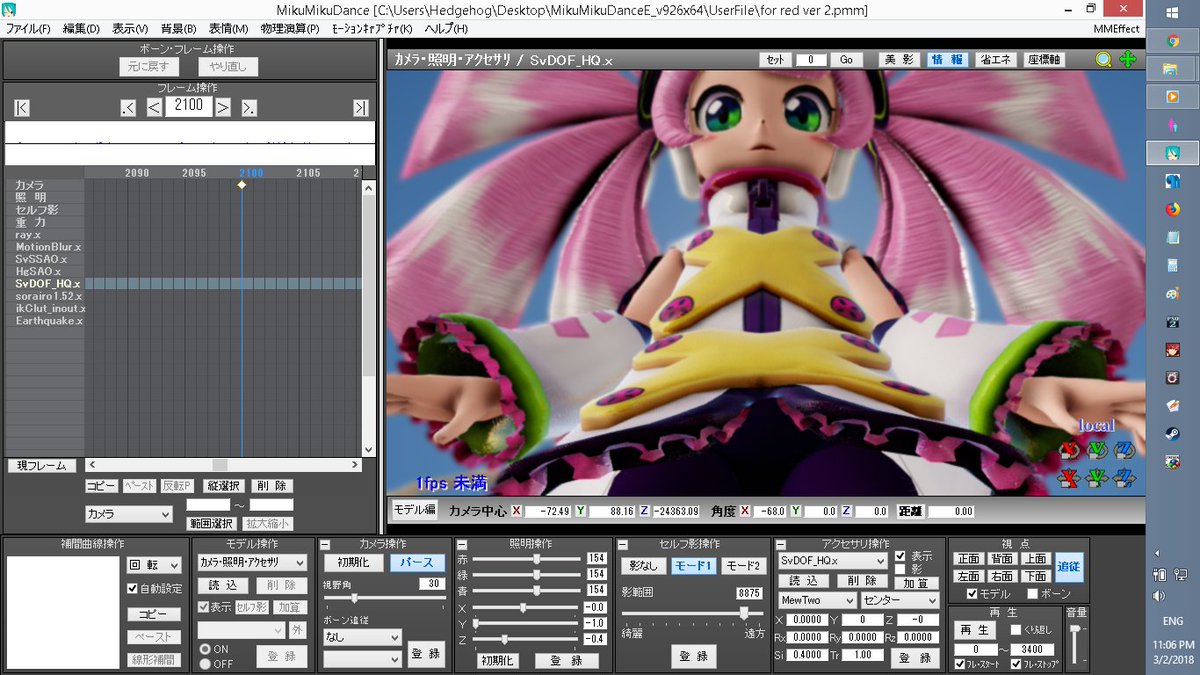The width and height of the screenshot is (1200, 675).
Task: Click the 追従 follow button
Action: pyautogui.click(x=1069, y=567)
